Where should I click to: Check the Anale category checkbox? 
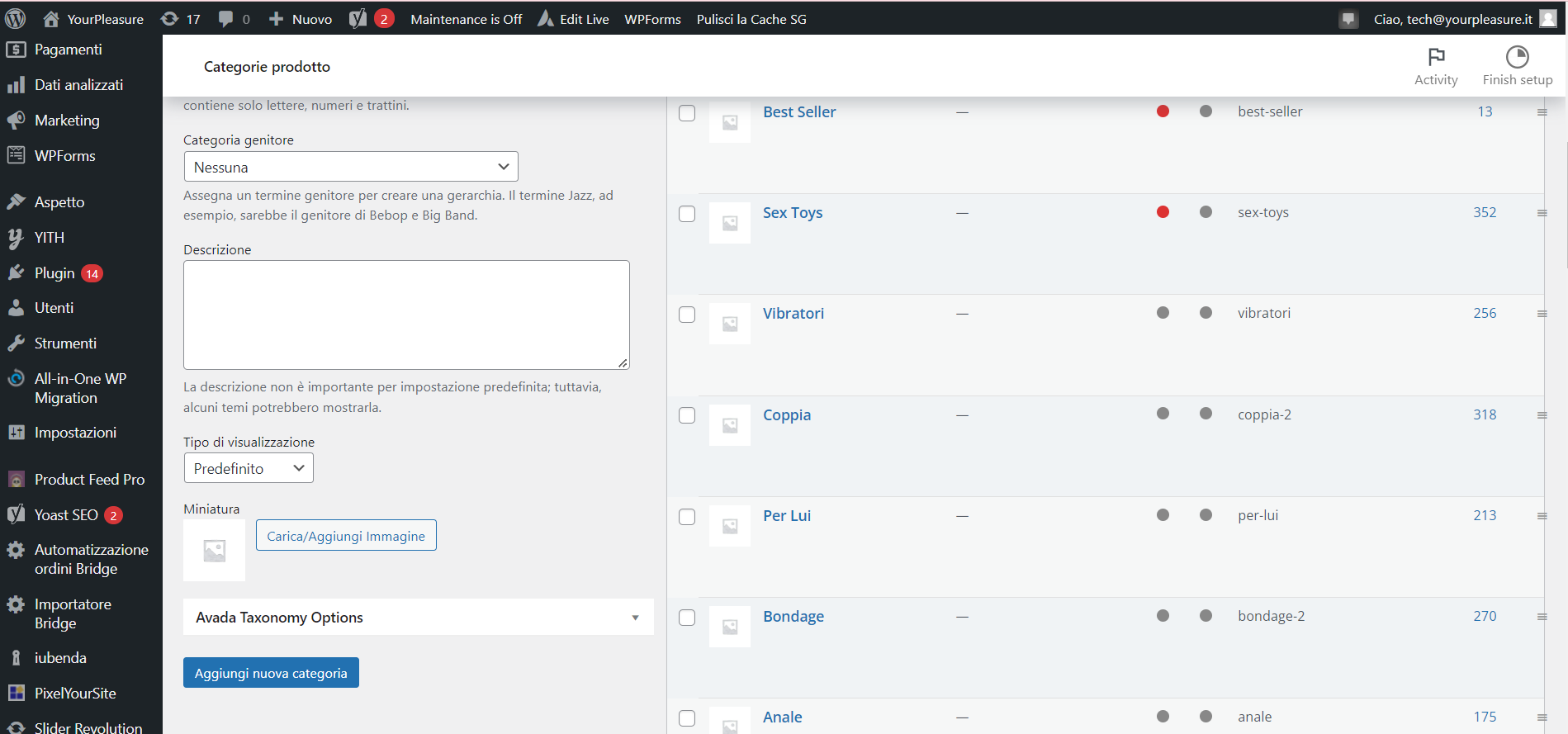coord(687,718)
